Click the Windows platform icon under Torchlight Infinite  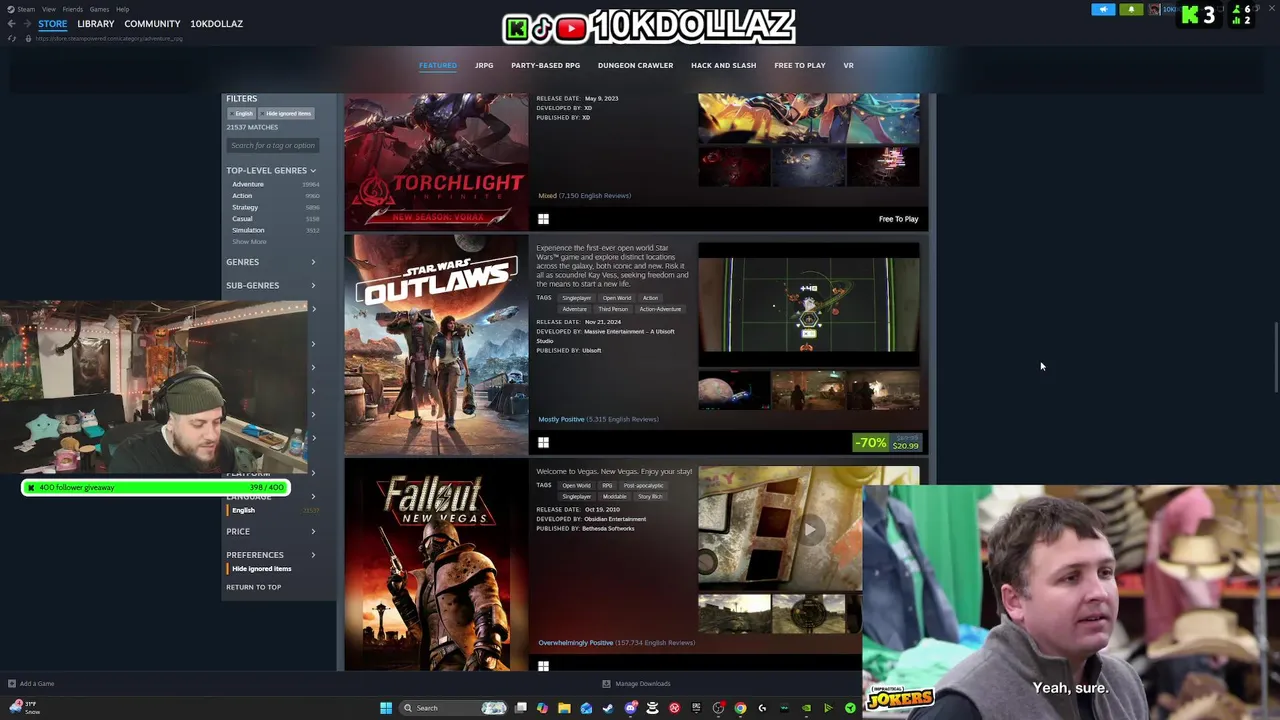point(543,219)
